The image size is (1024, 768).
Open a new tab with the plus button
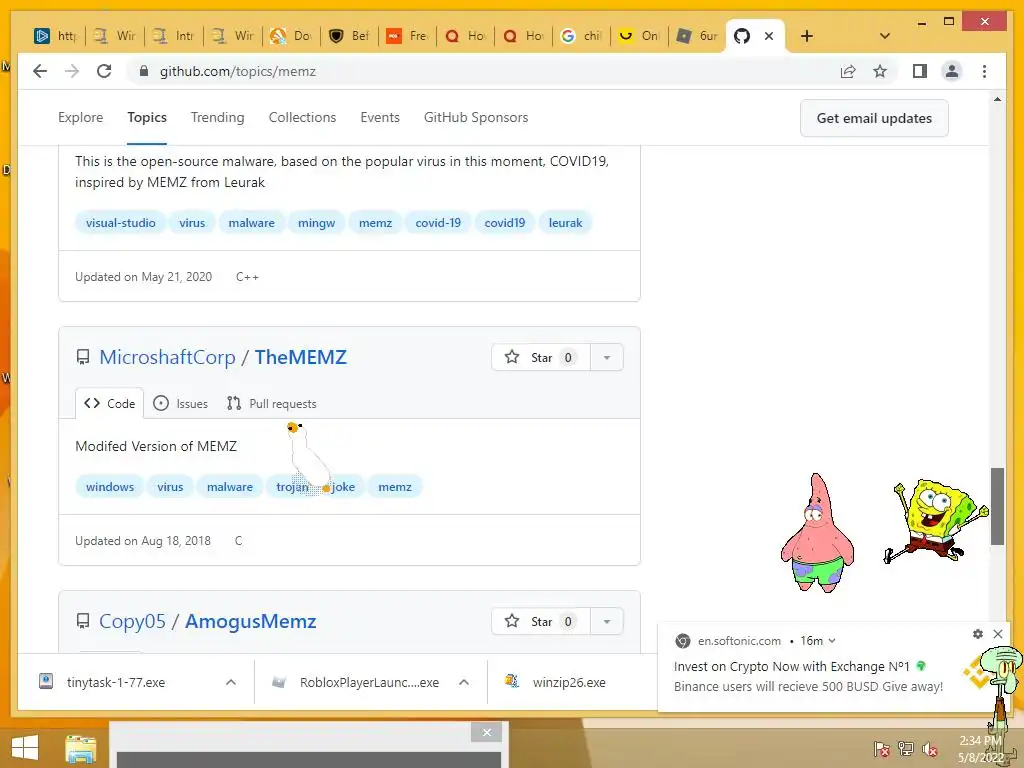pos(807,36)
